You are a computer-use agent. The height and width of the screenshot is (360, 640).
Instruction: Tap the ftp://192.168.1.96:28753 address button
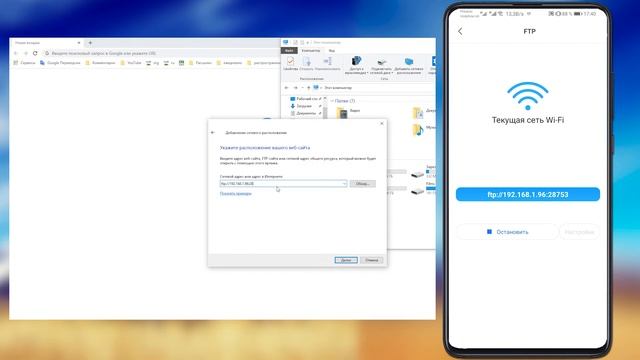[528, 194]
